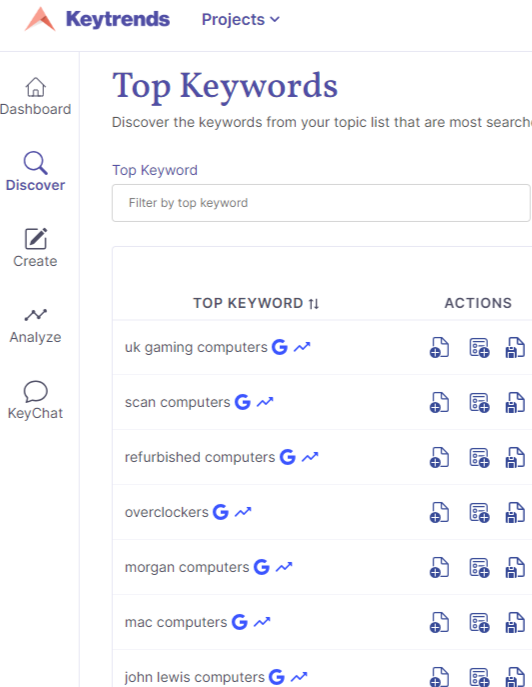This screenshot has height=687, width=532.
Task: Click save icon for mac computers
Action: [515, 623]
